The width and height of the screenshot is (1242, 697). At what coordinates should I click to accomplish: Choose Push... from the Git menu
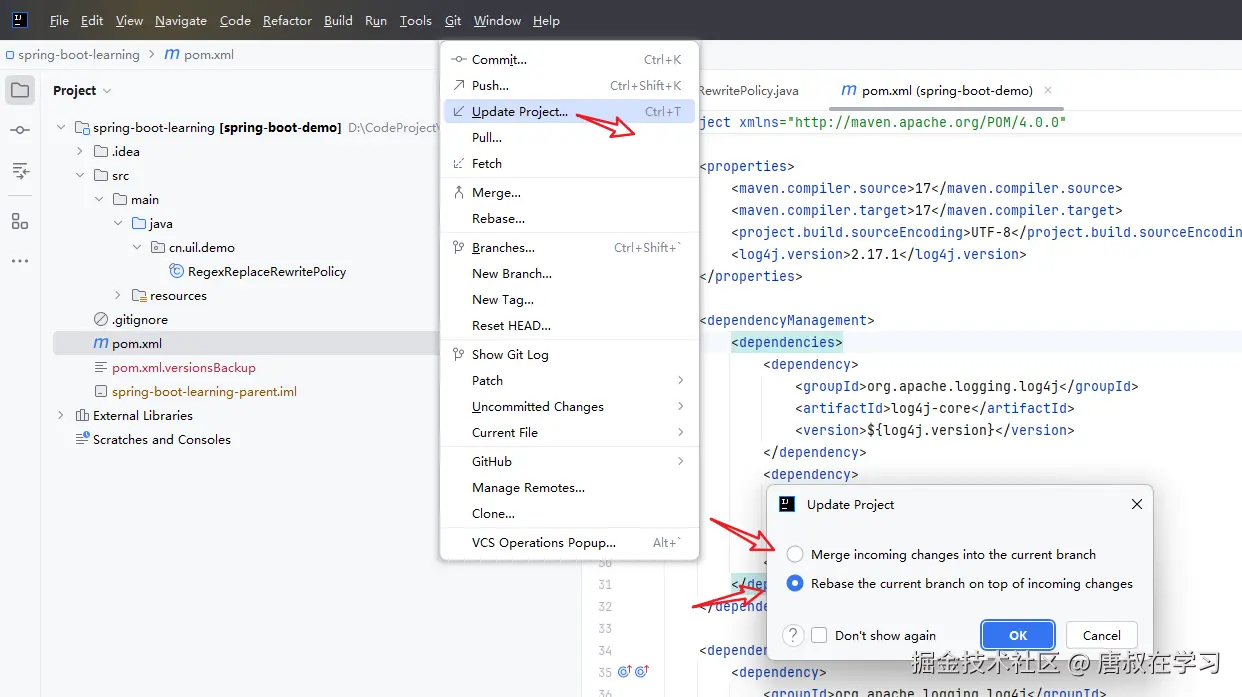[x=569, y=86]
